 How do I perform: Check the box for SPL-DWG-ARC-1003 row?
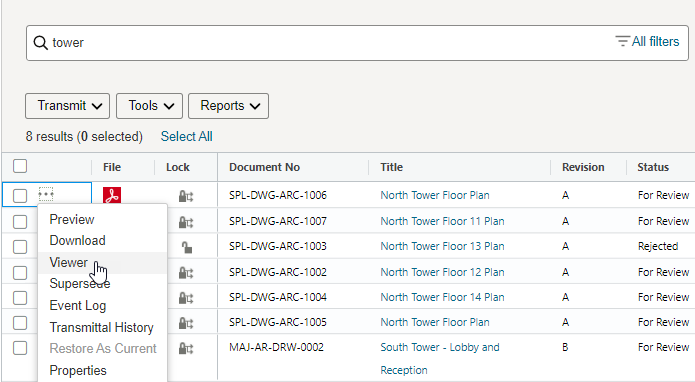[x=20, y=247]
